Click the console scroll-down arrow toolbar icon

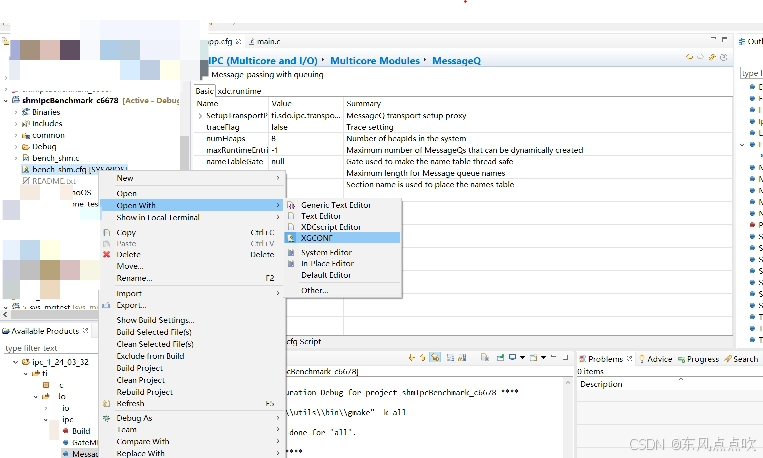(412, 358)
